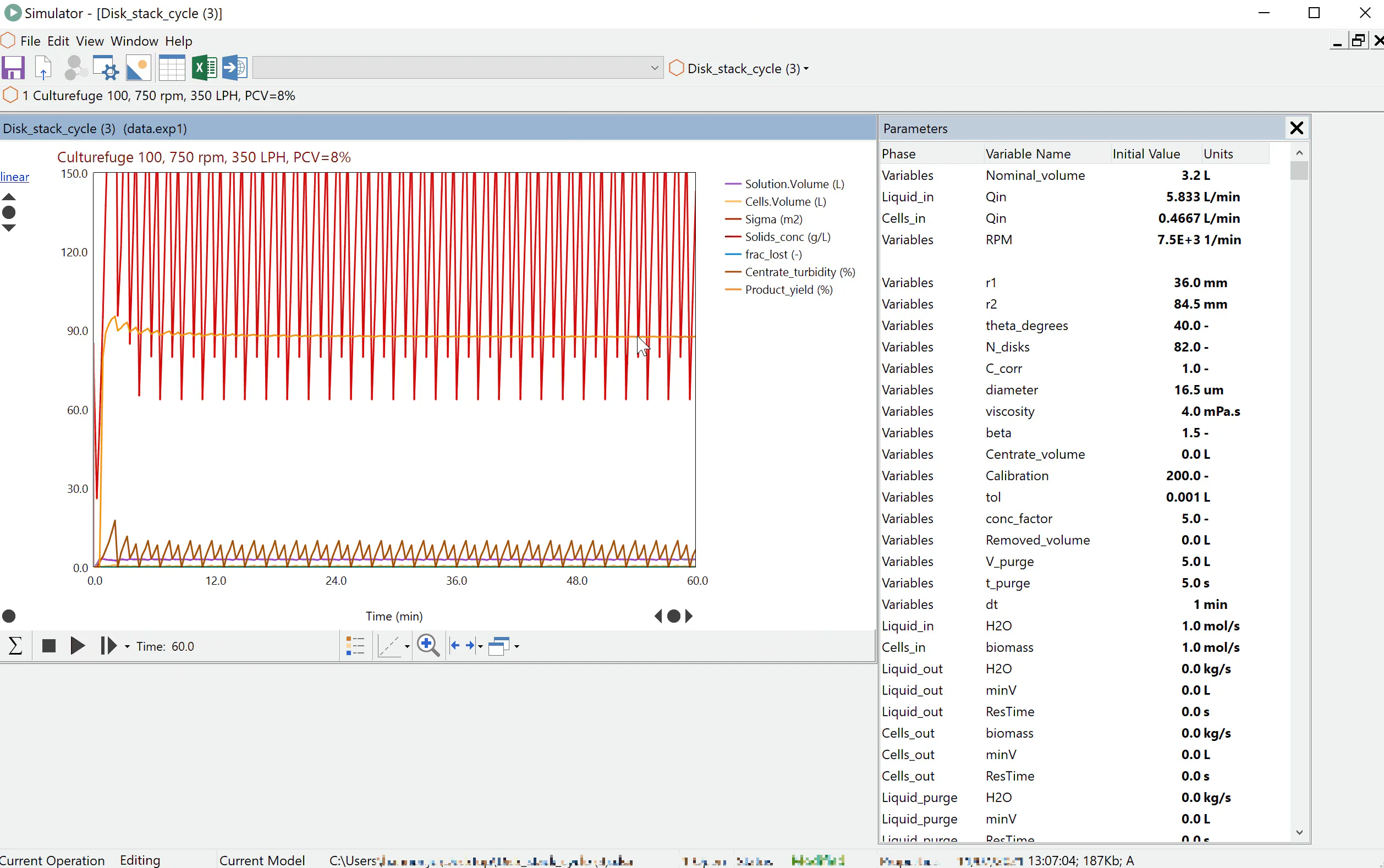Click the plot shapes toolbar icon

tap(138, 68)
